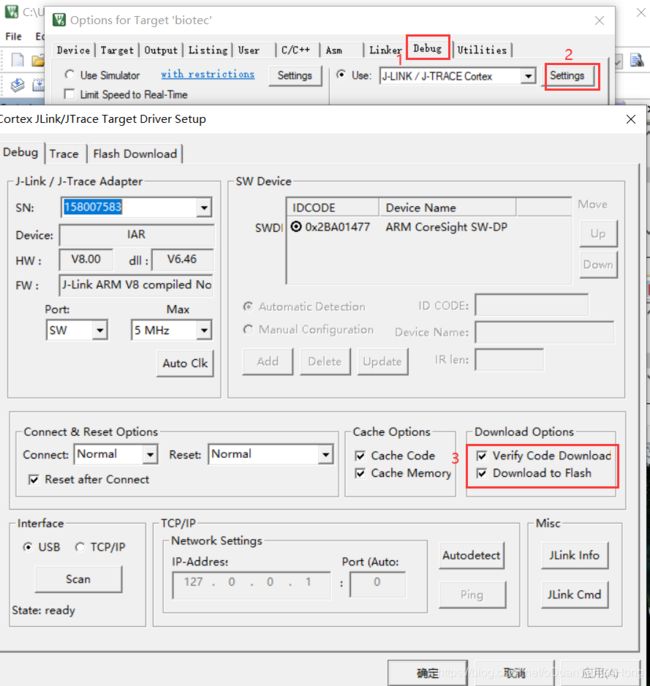Switch to the Trace tab
This screenshot has height=686, width=650.
(x=64, y=154)
